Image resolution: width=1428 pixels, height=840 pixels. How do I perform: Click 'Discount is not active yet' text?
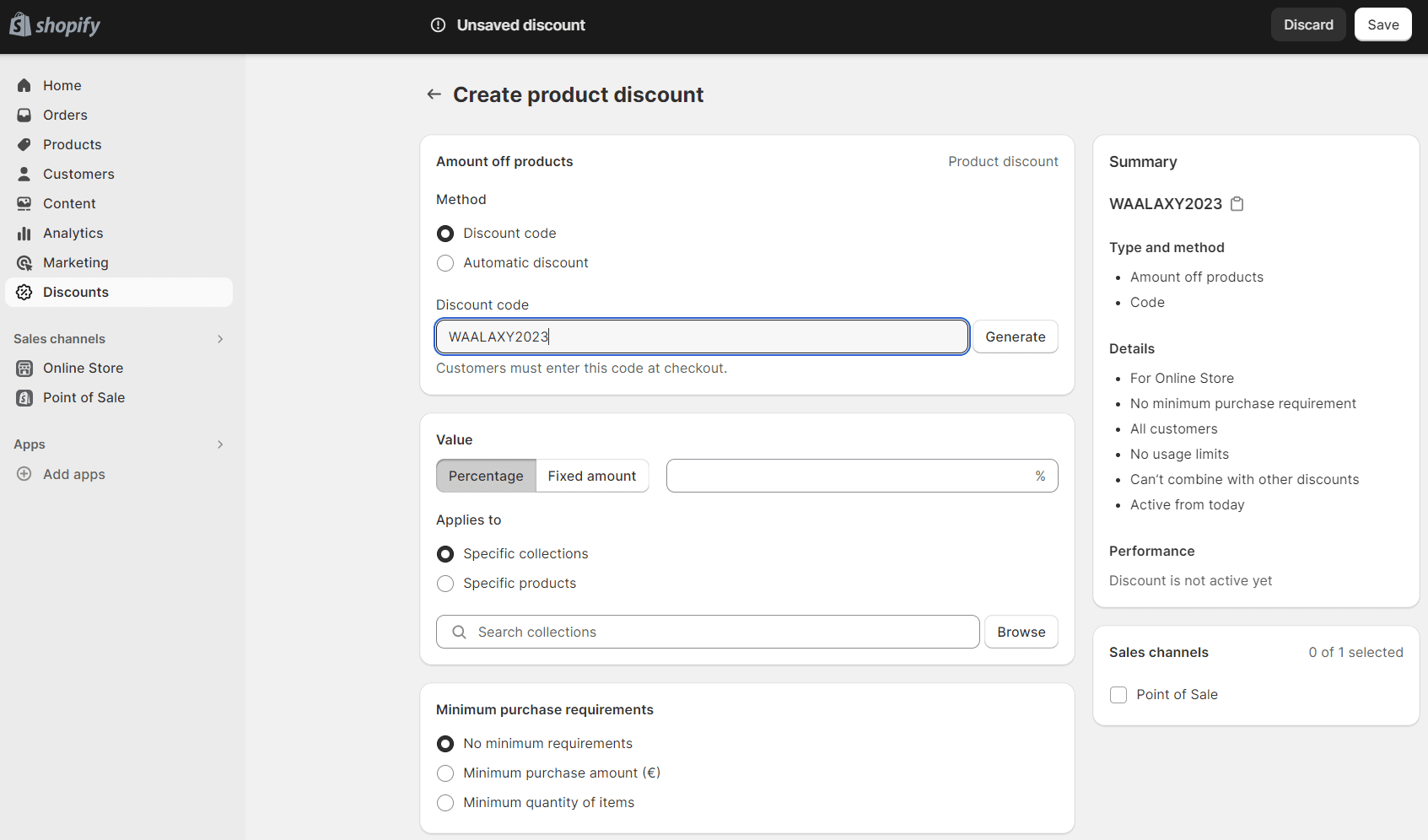tap(1190, 580)
